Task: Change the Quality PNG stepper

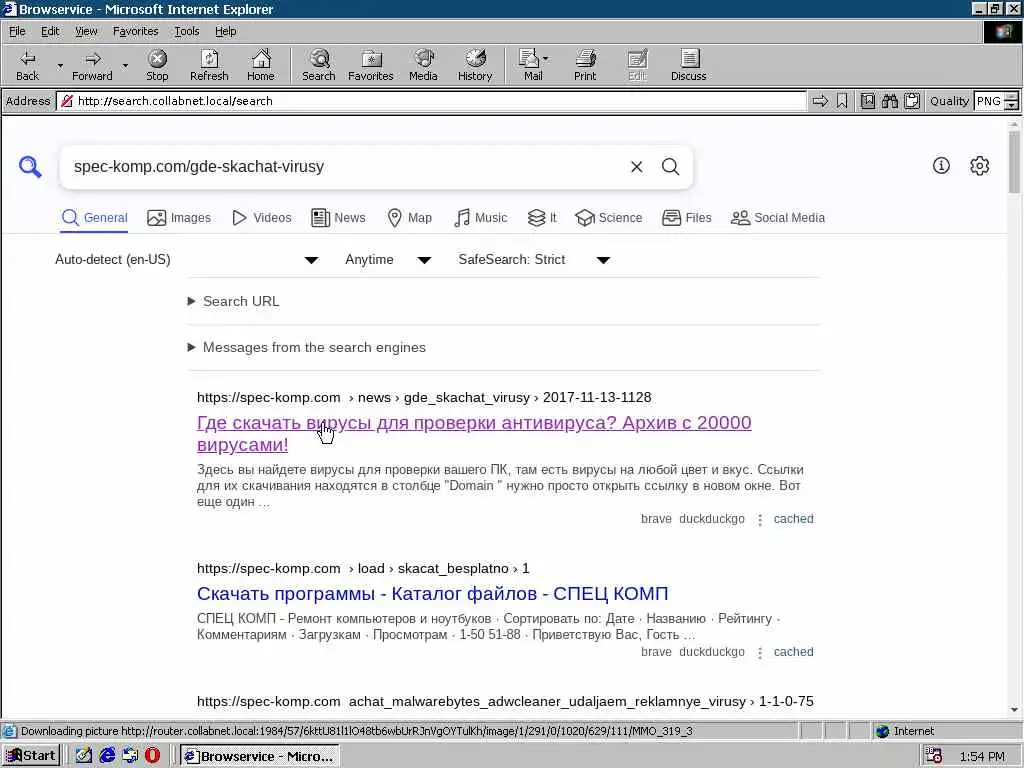Action: coord(1012,101)
